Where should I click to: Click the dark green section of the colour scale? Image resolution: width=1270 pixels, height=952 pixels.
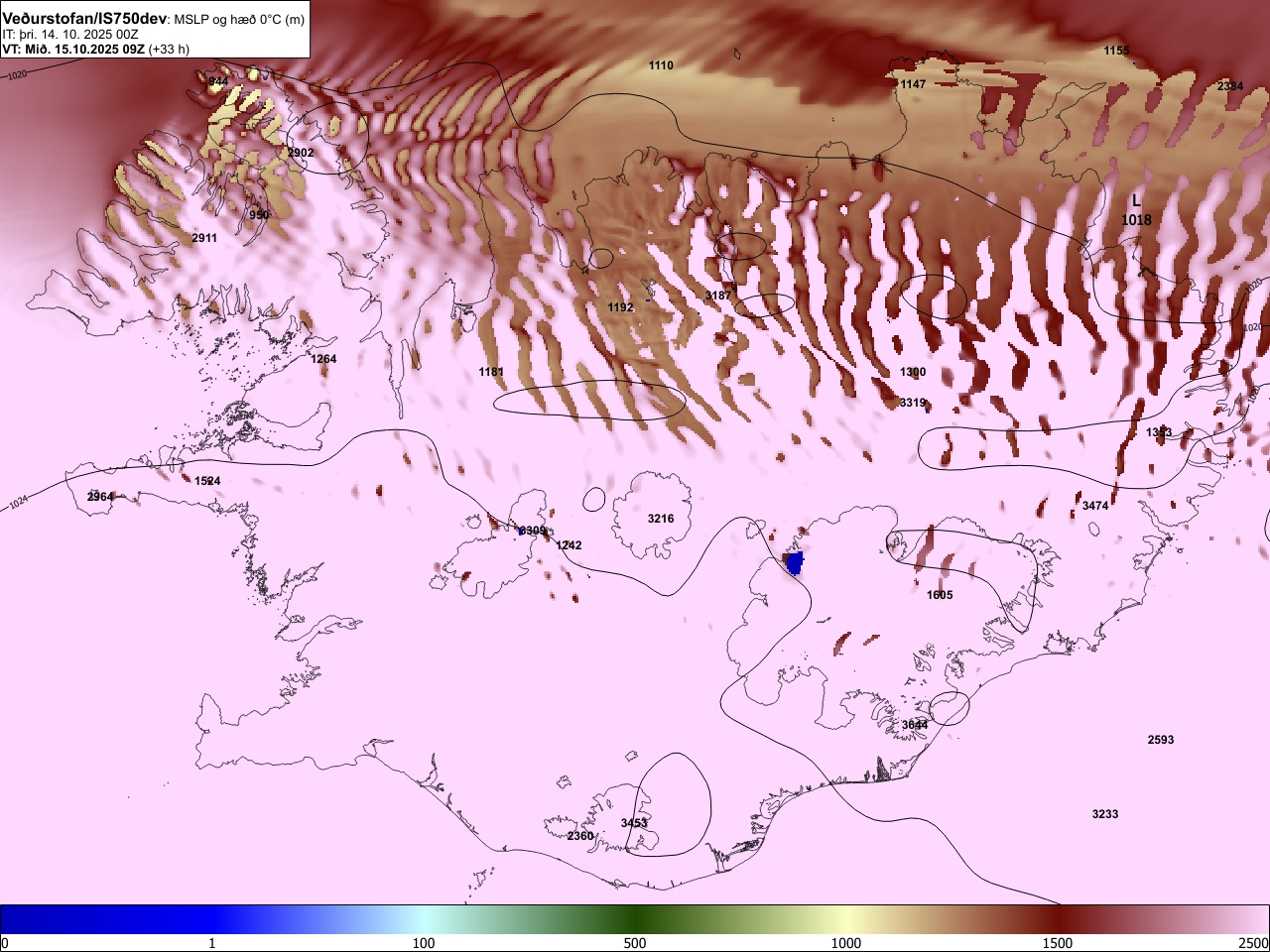[x=635, y=919]
